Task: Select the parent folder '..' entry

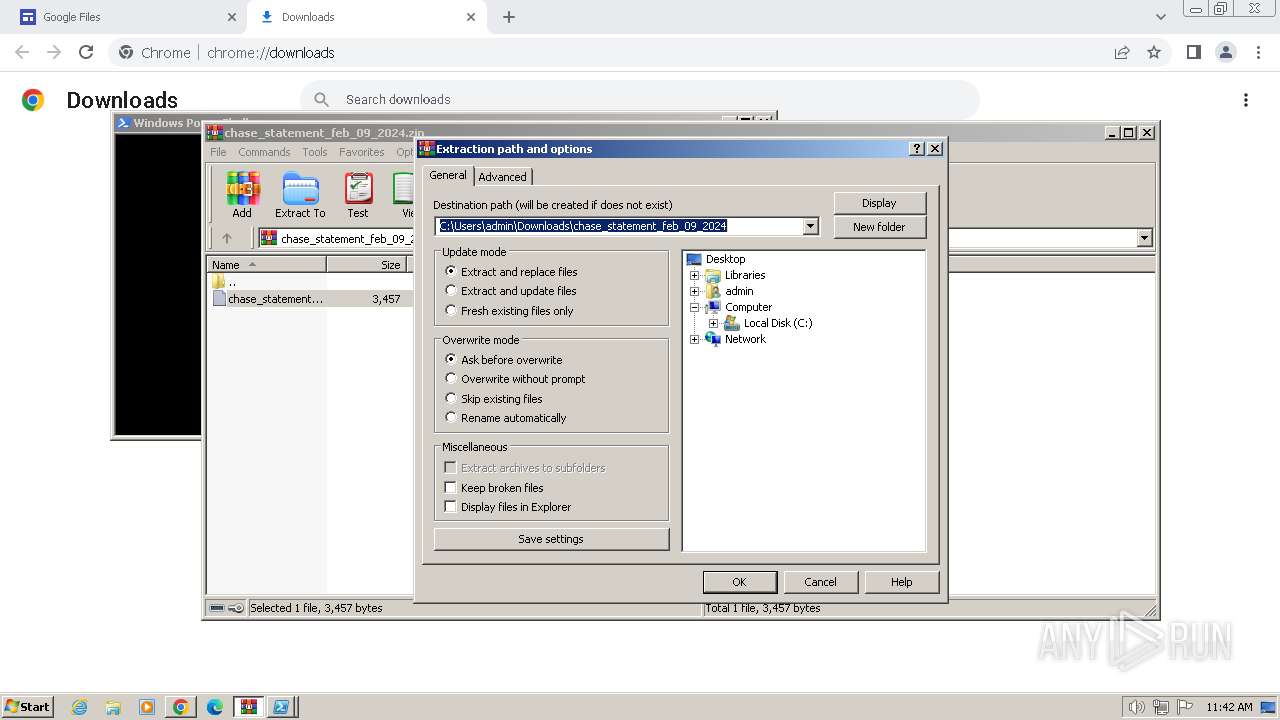Action: click(232, 282)
